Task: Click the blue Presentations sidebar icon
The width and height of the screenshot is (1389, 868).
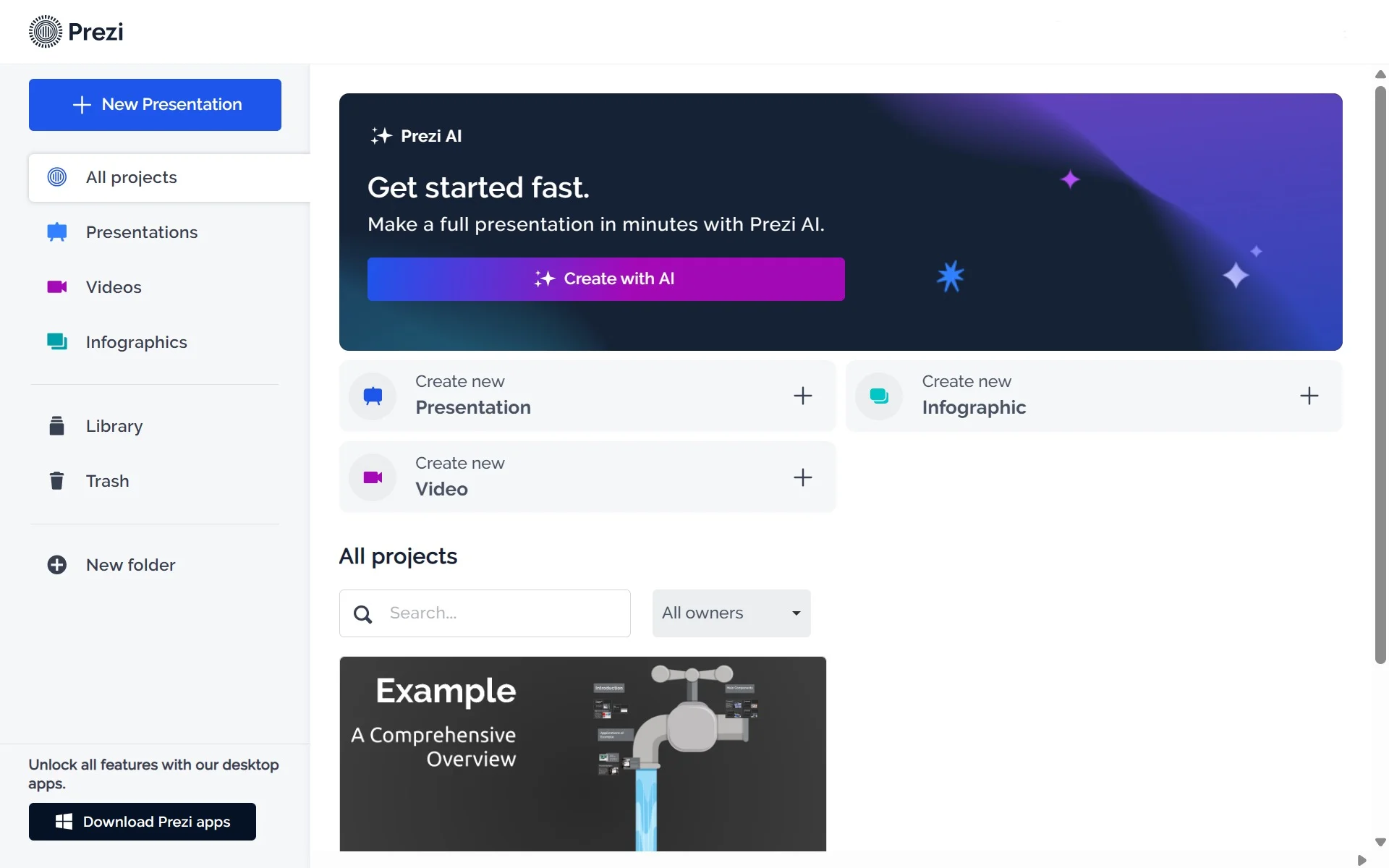Action: [57, 232]
